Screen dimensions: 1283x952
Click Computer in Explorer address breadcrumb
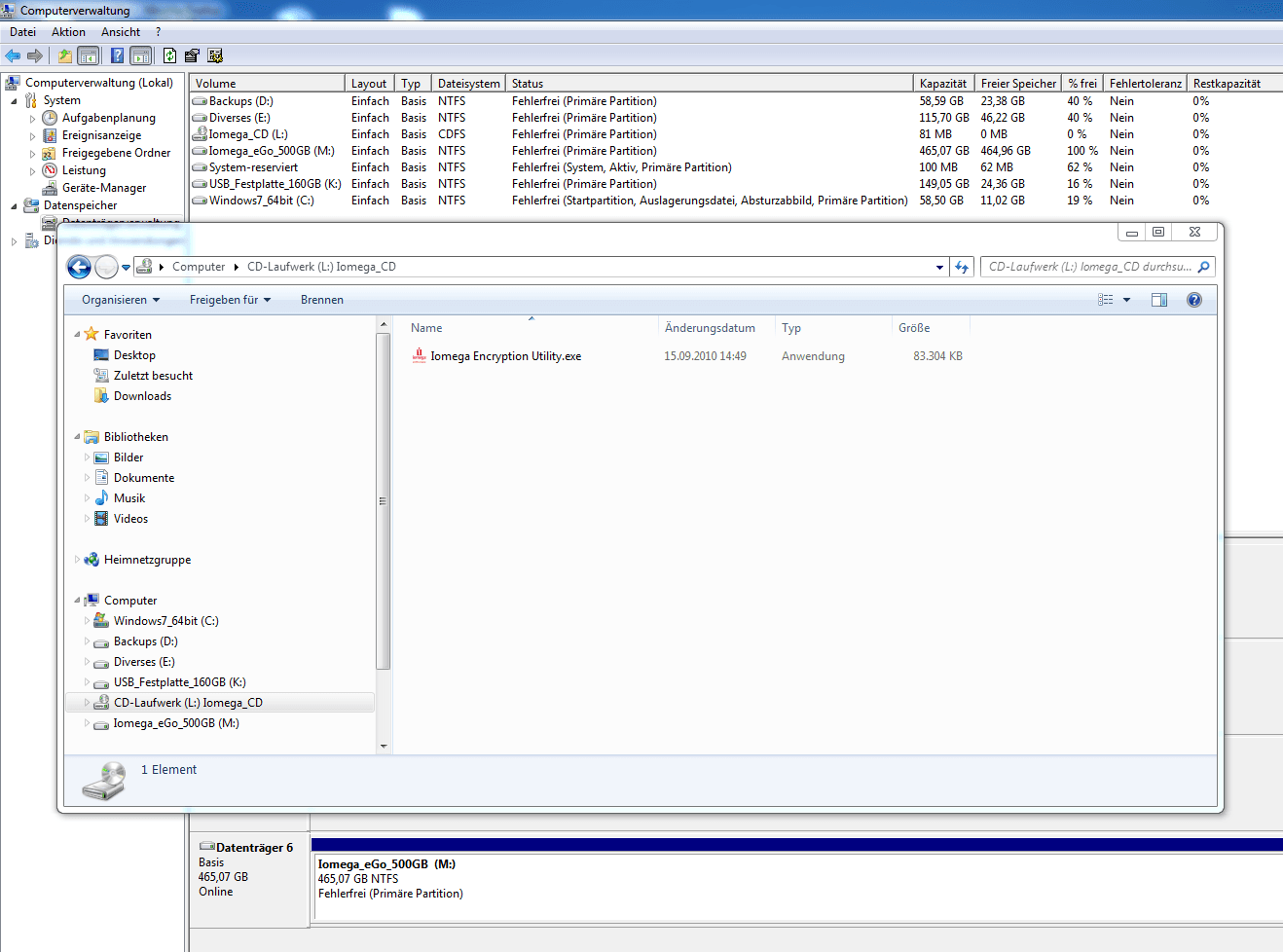(199, 267)
